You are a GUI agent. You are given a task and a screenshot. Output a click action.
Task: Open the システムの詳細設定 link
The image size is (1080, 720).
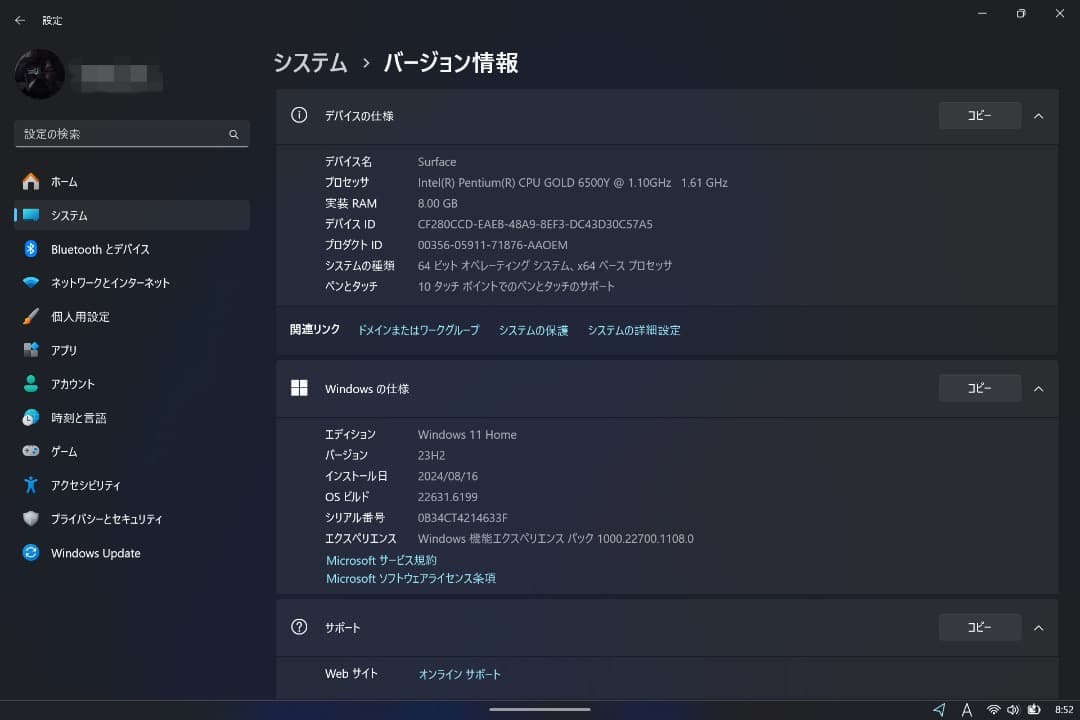[633, 330]
